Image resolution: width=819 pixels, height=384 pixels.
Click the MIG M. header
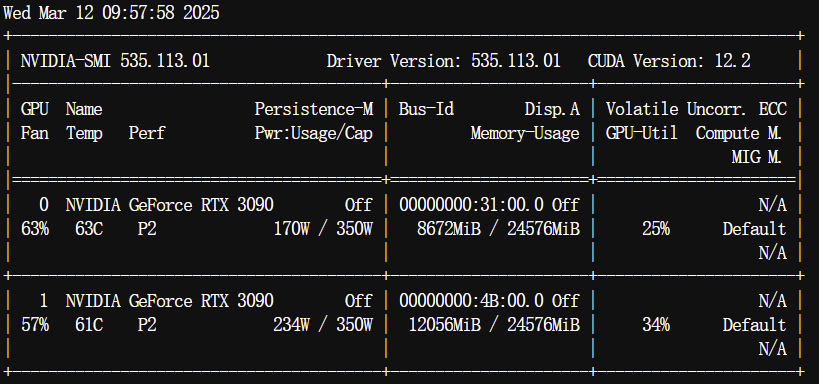(756, 157)
